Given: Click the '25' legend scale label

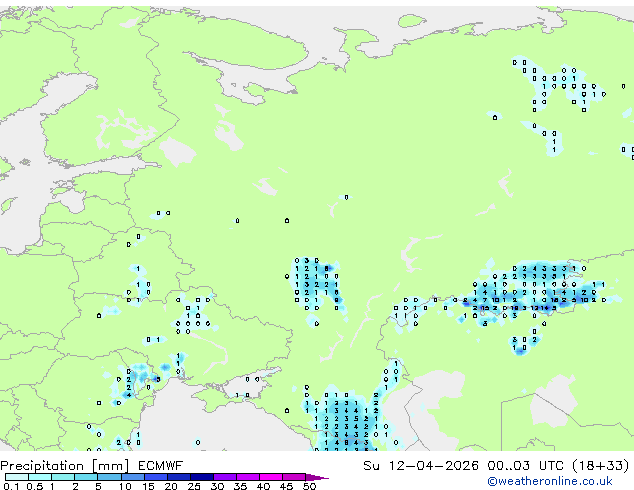Looking at the screenshot, I should tap(194, 486).
